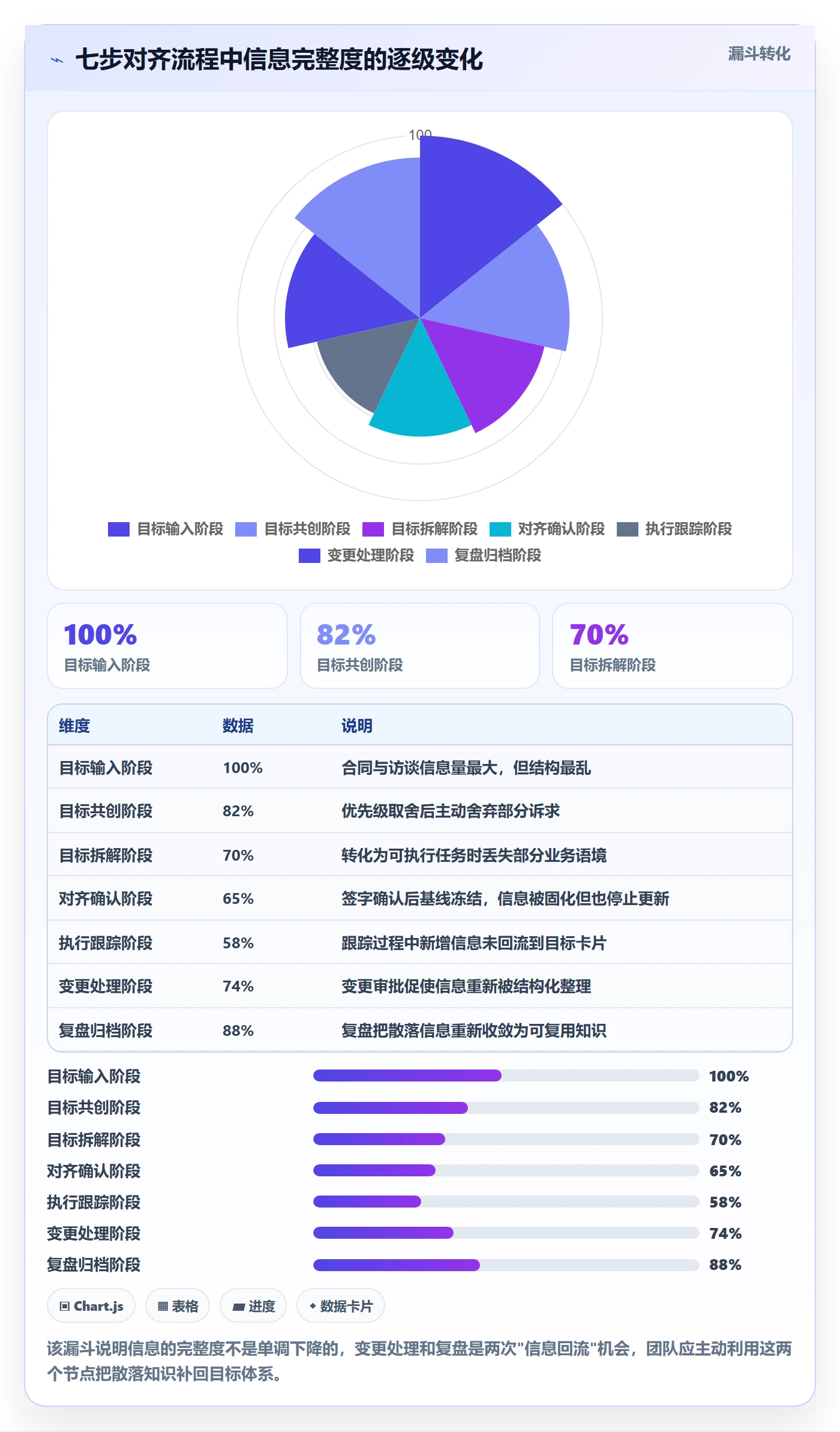The height and width of the screenshot is (1432, 840).
Task: Click the 复盘归档阶段 88% progress bar
Action: click(506, 1265)
